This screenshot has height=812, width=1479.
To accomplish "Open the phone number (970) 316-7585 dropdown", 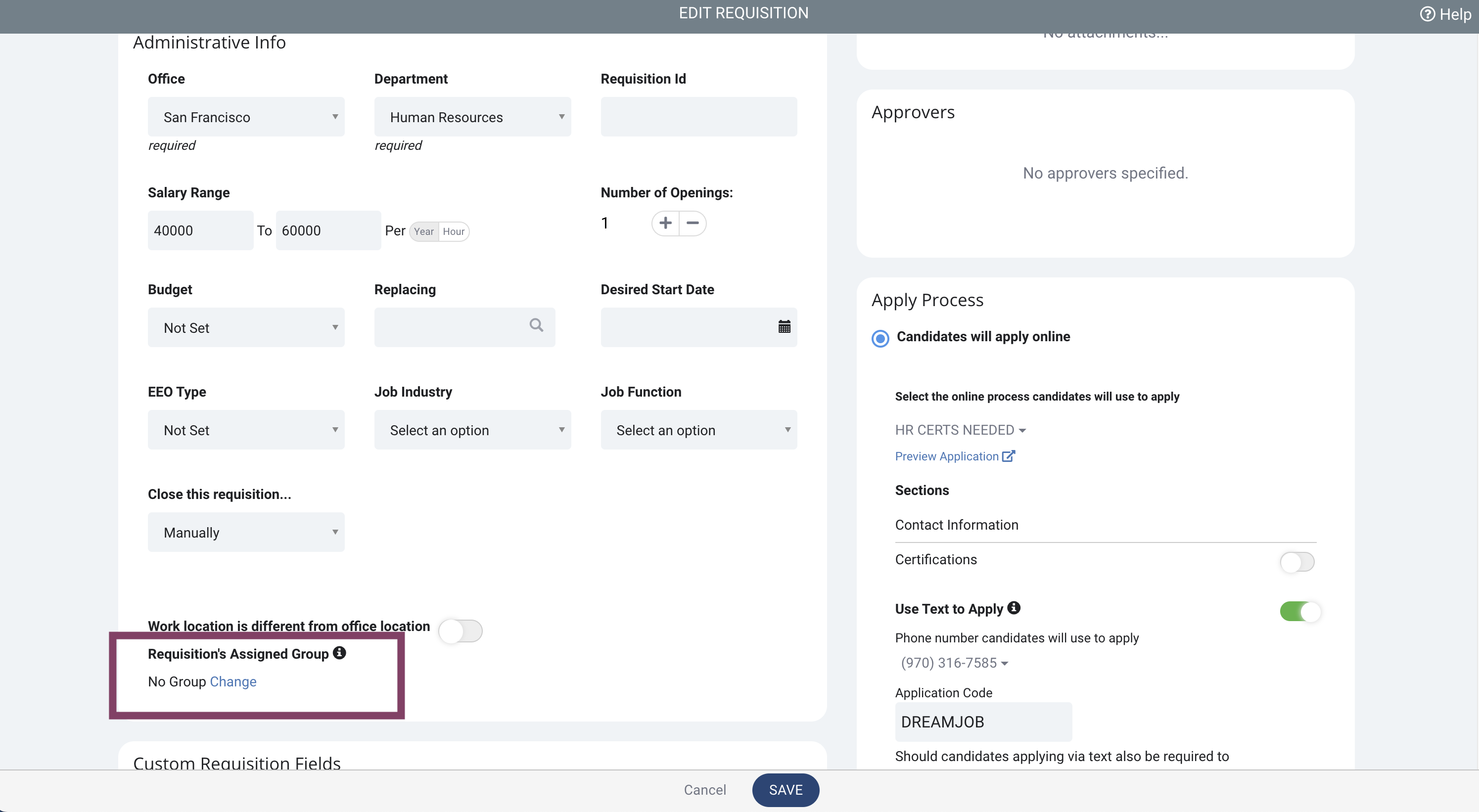I will click(x=954, y=663).
